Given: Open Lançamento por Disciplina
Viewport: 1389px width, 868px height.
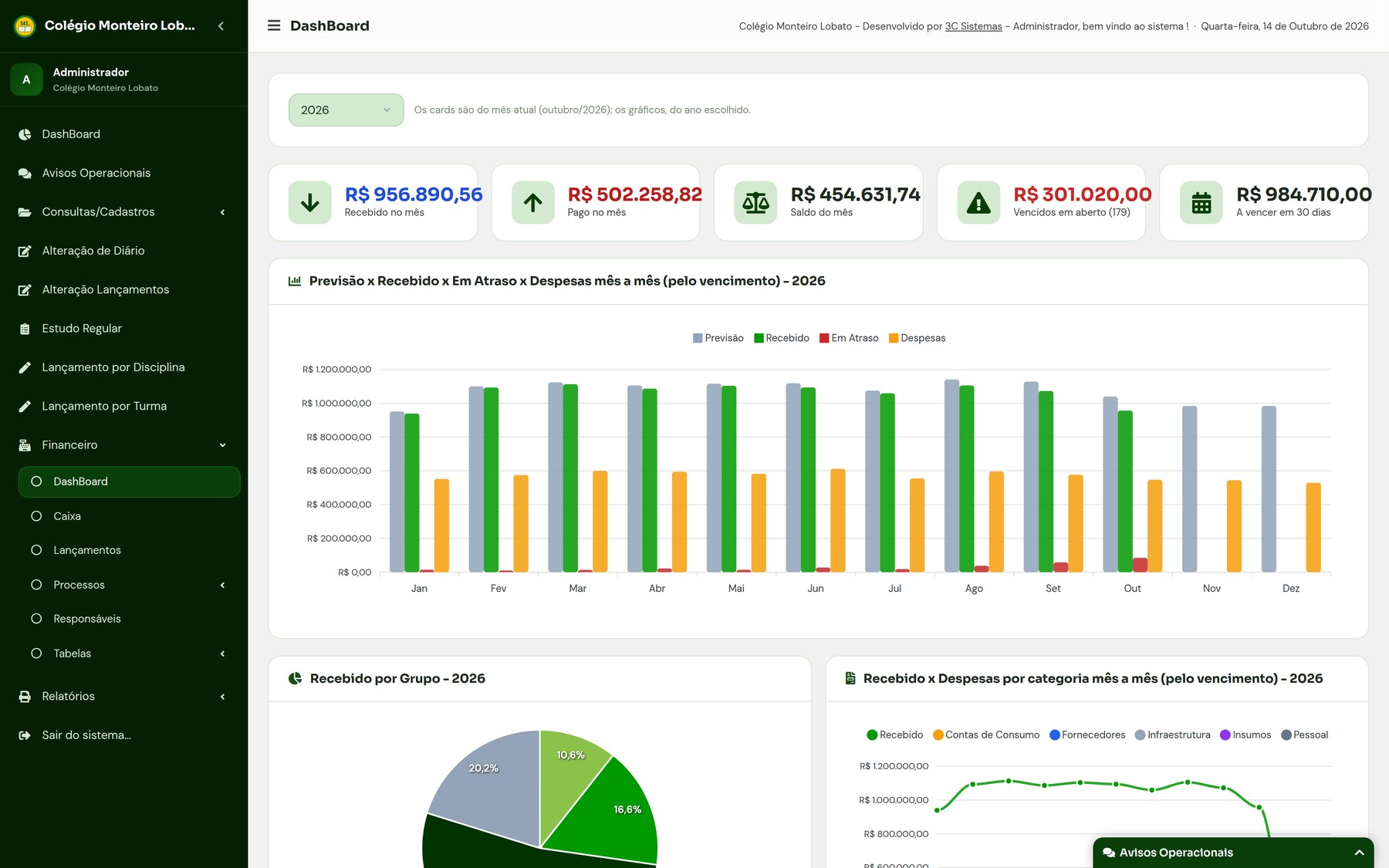Looking at the screenshot, I should (123, 367).
